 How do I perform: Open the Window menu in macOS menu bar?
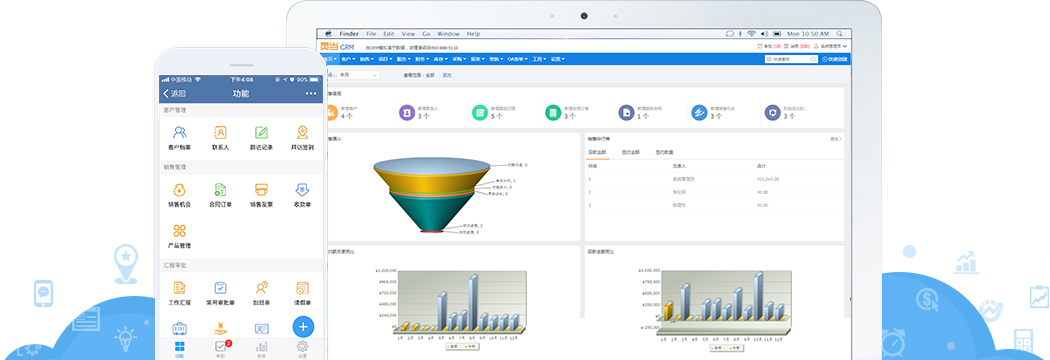pos(449,33)
